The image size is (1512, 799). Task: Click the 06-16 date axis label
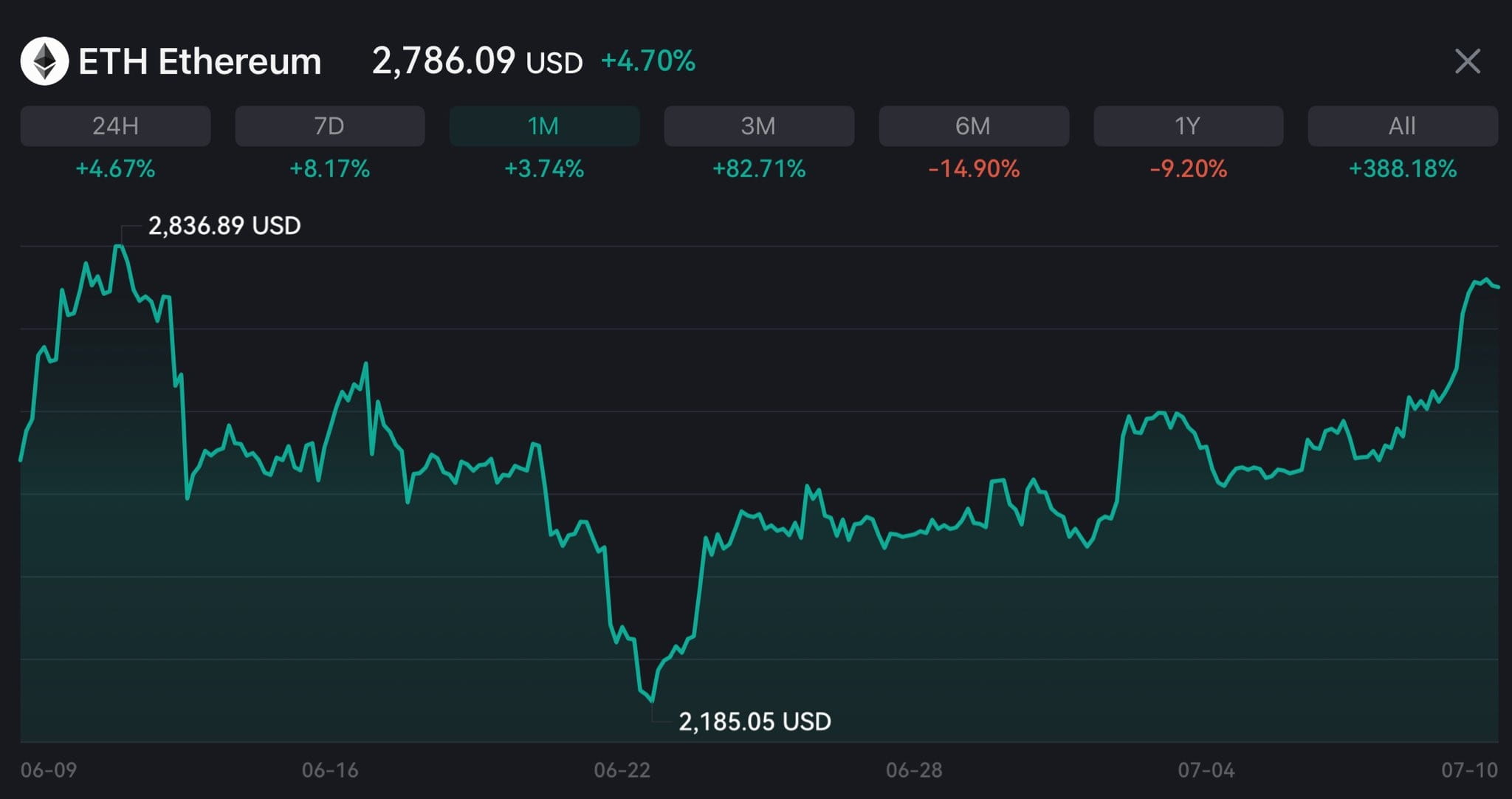tap(330, 770)
